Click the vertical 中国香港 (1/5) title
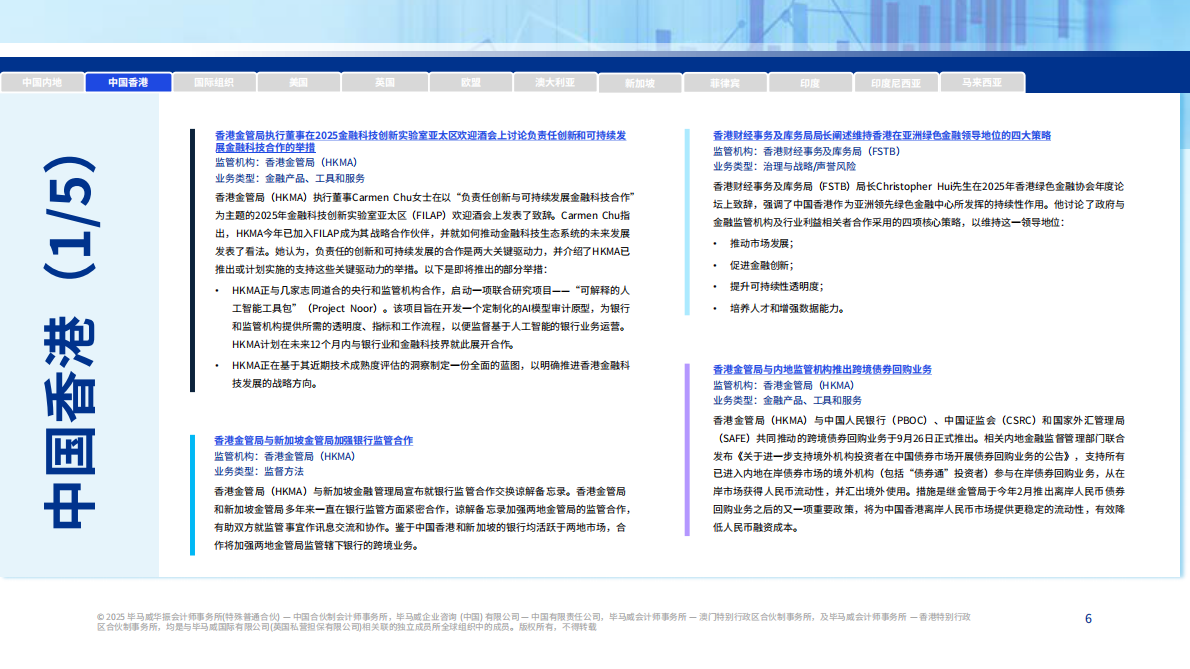 (76, 340)
